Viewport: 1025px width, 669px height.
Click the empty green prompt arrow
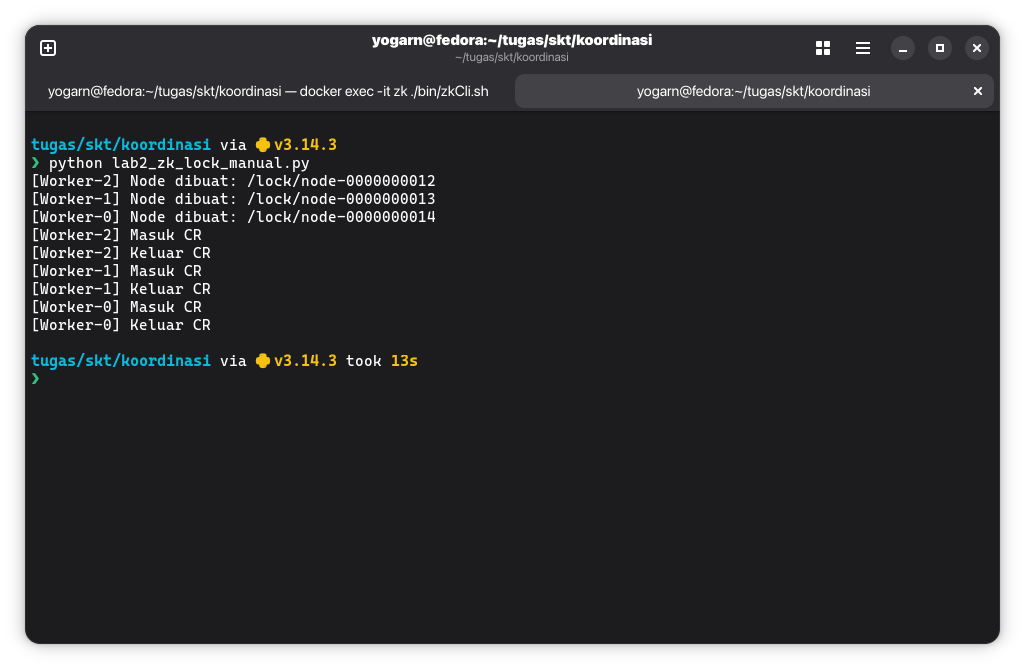point(35,379)
